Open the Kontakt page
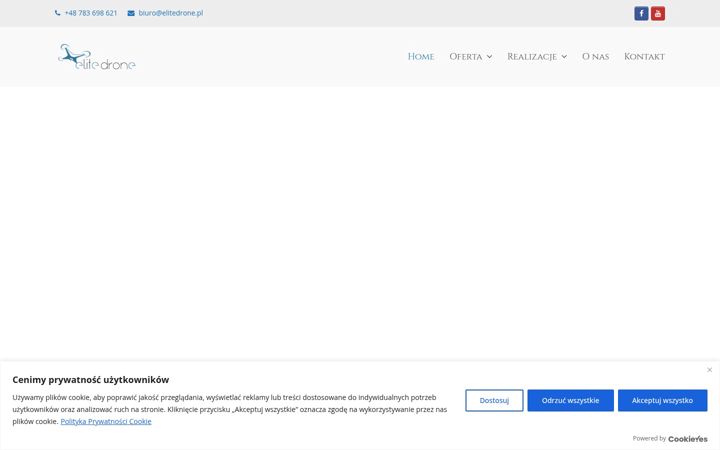Screen dimensions: 720x450 click(x=644, y=56)
